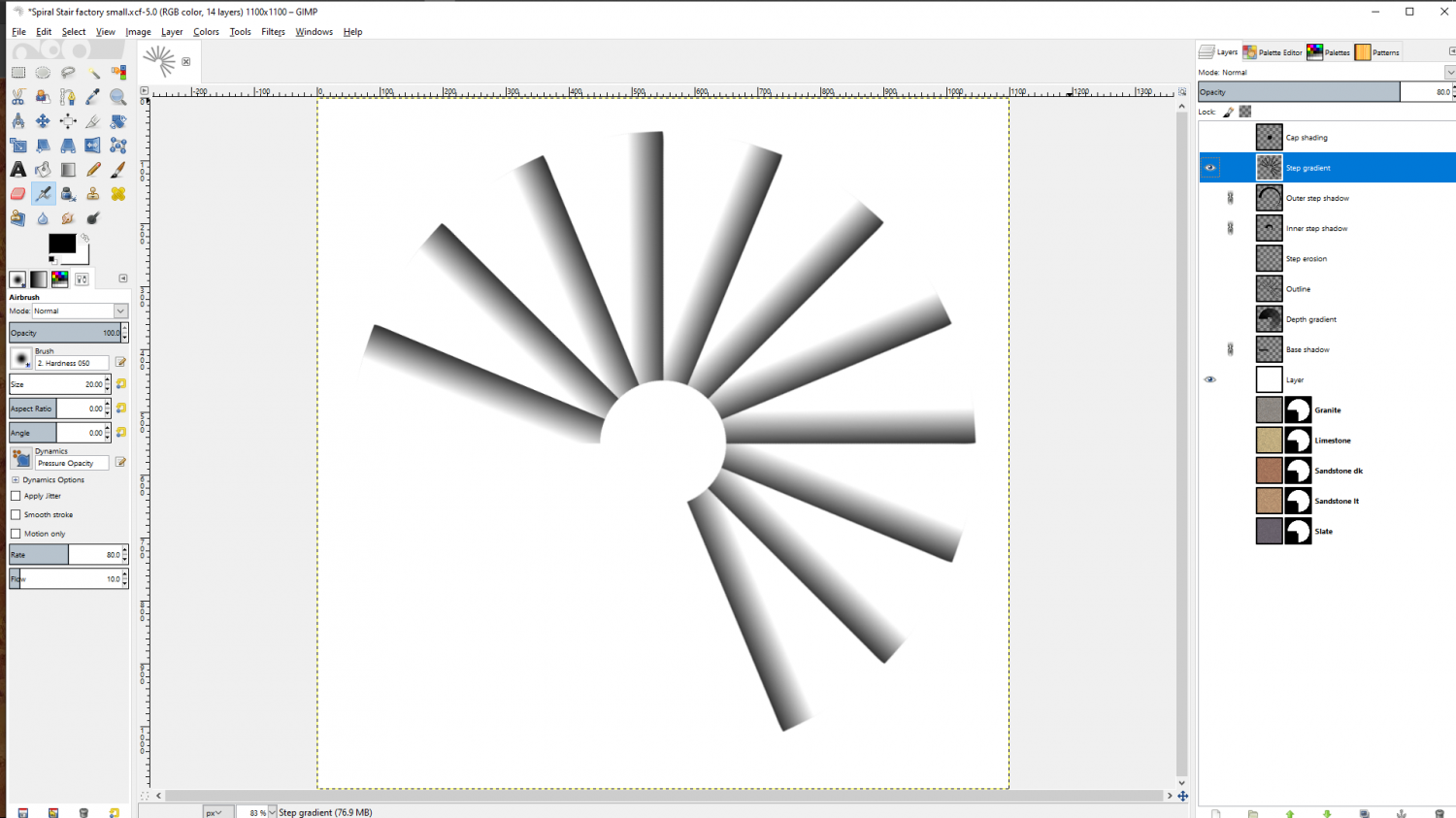Image resolution: width=1456 pixels, height=818 pixels.
Task: Reset brush Size to native size
Action: (x=121, y=384)
